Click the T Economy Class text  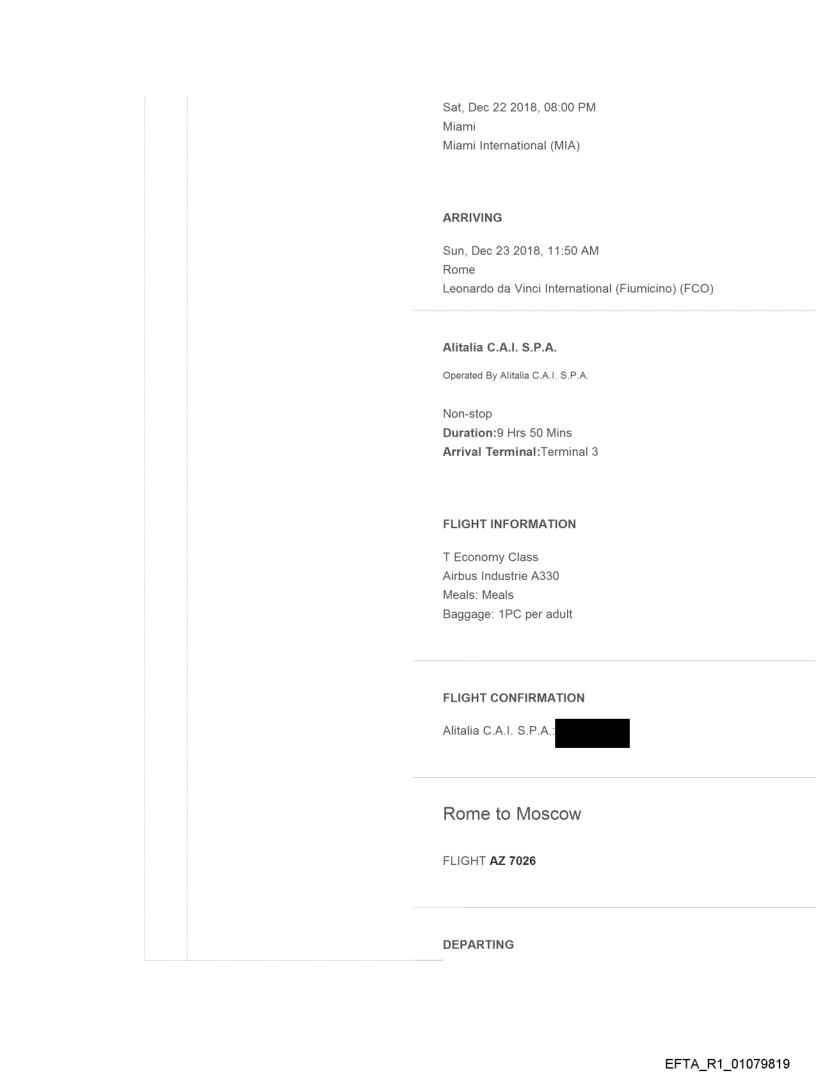[490, 557]
